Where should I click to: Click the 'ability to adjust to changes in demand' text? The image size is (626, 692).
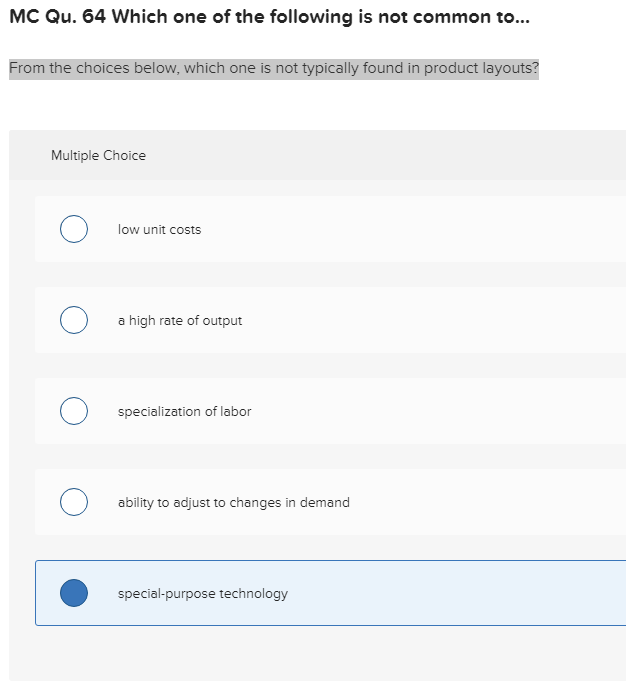point(233,503)
